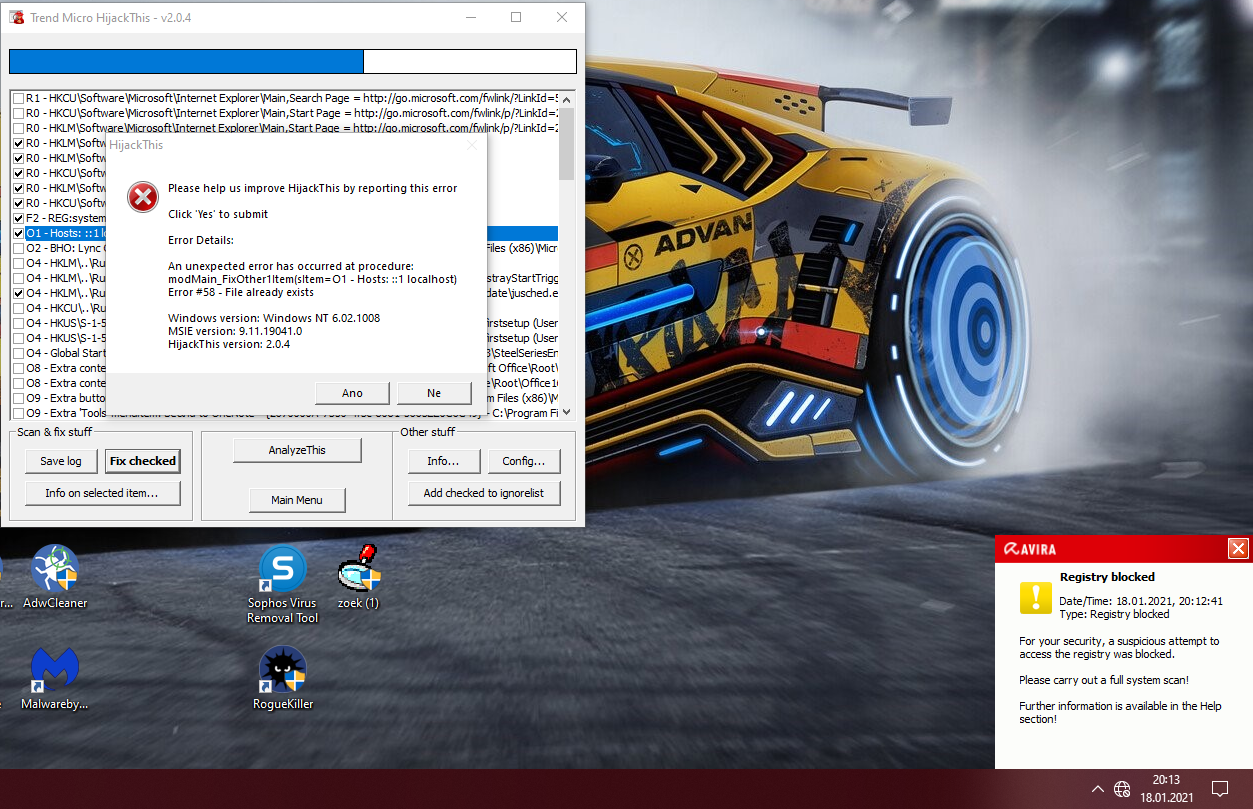Click the scan list scroll-up arrow
This screenshot has width=1253, height=809.
[566, 98]
